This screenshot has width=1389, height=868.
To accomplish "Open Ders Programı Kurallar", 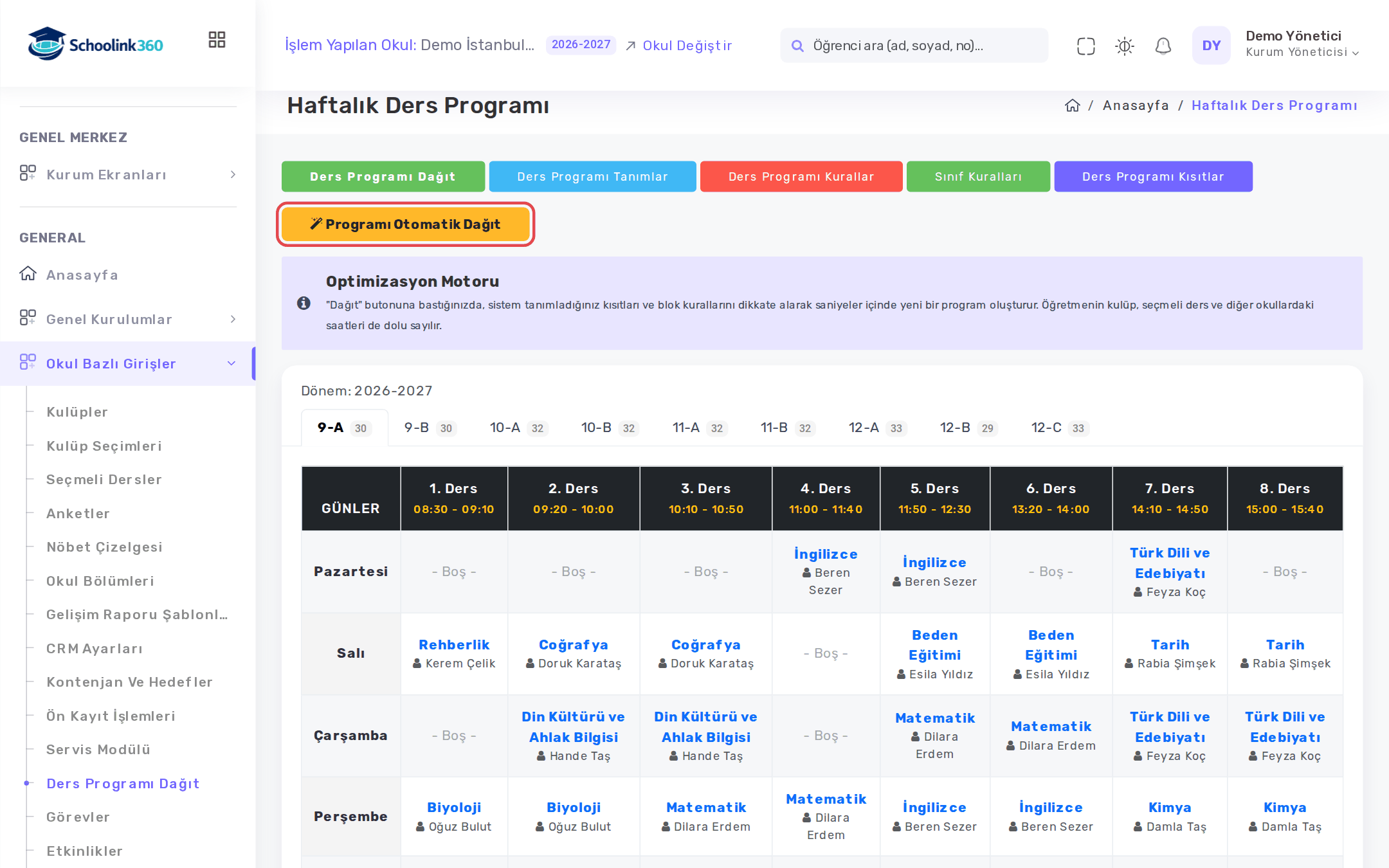I will click(x=801, y=176).
